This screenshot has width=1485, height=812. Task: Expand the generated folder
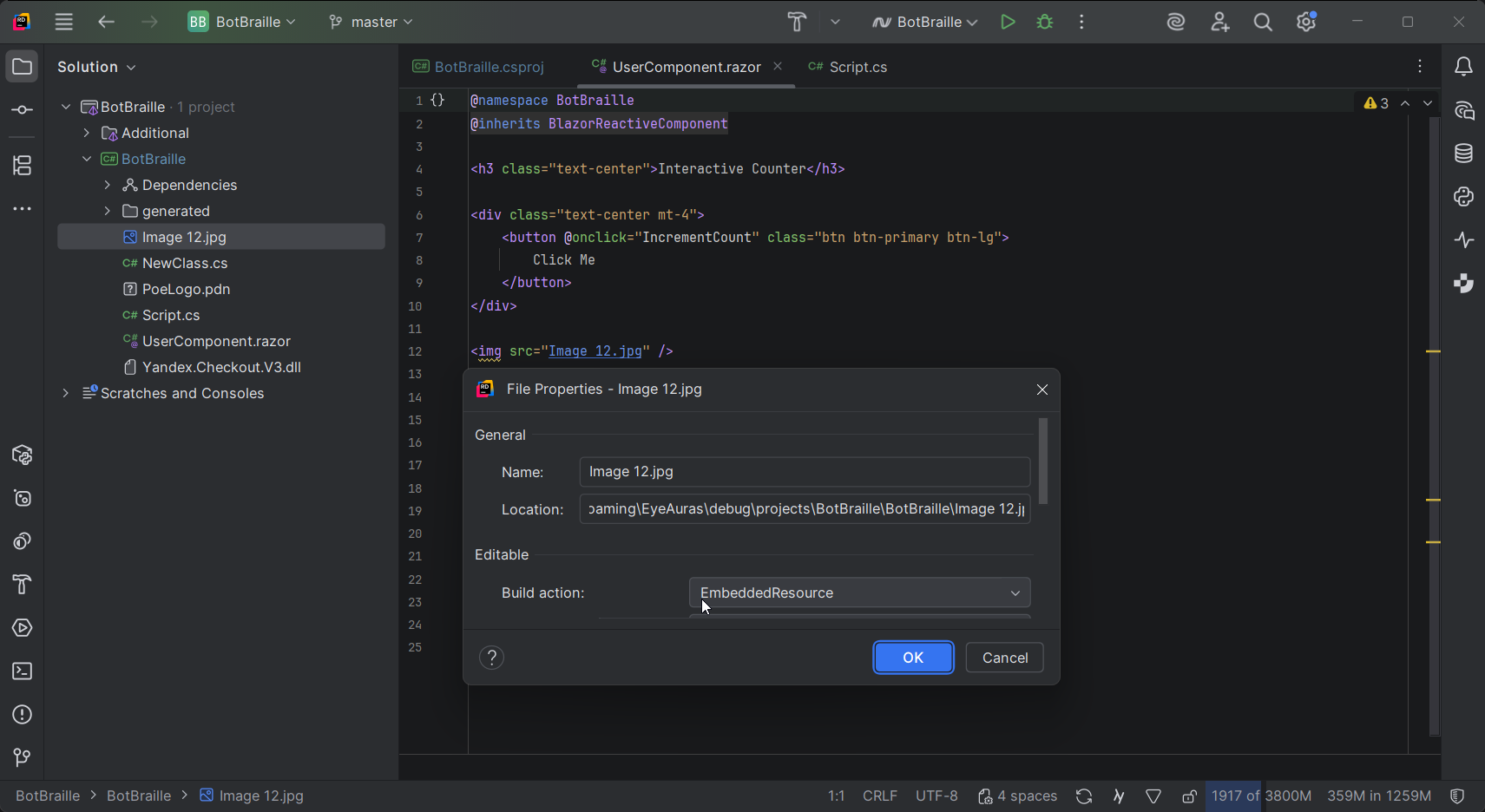coord(107,211)
